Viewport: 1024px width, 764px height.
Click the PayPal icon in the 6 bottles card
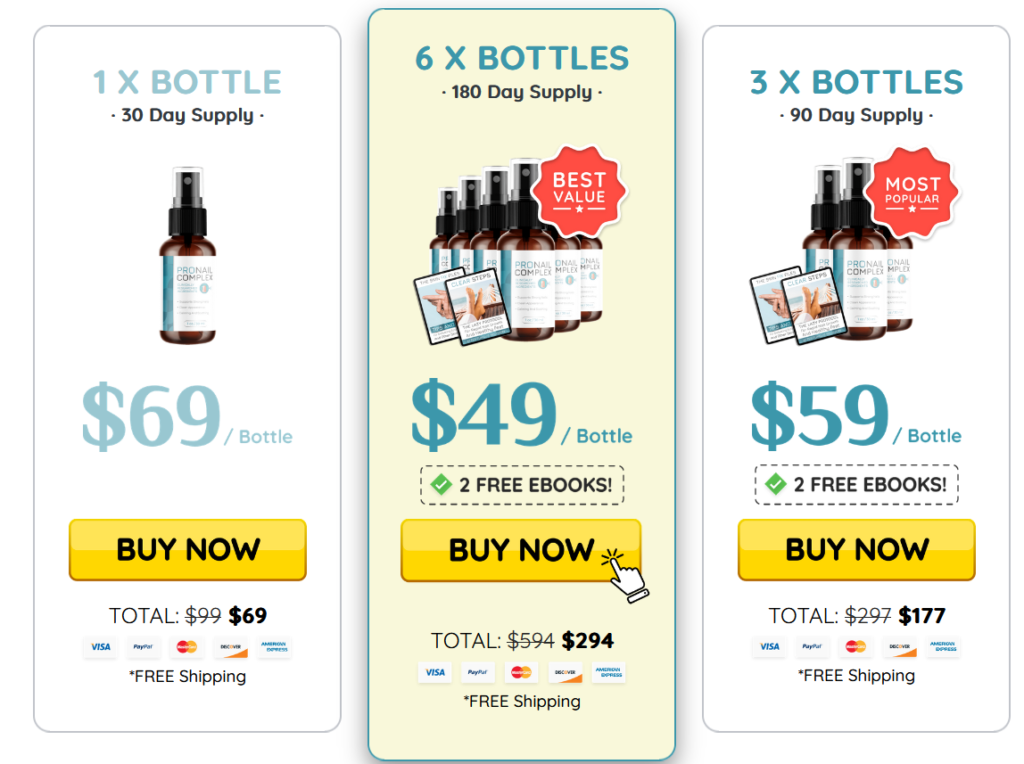pos(477,672)
